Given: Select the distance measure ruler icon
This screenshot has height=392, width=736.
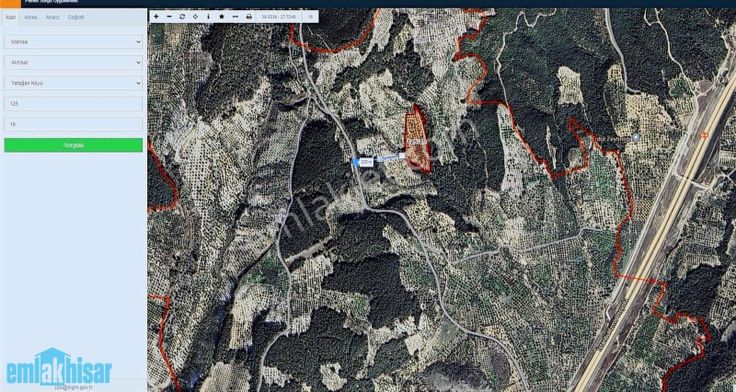Looking at the screenshot, I should click(x=235, y=17).
